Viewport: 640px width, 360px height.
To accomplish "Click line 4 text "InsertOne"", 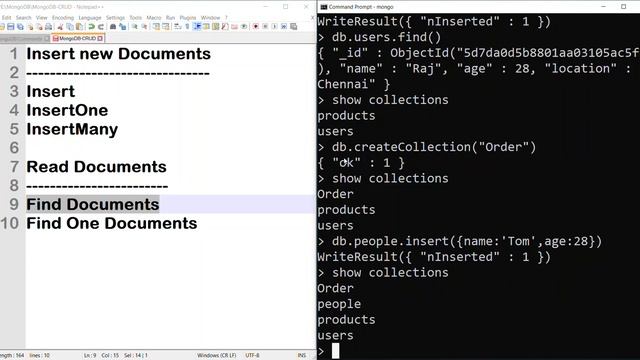I will click(67, 110).
